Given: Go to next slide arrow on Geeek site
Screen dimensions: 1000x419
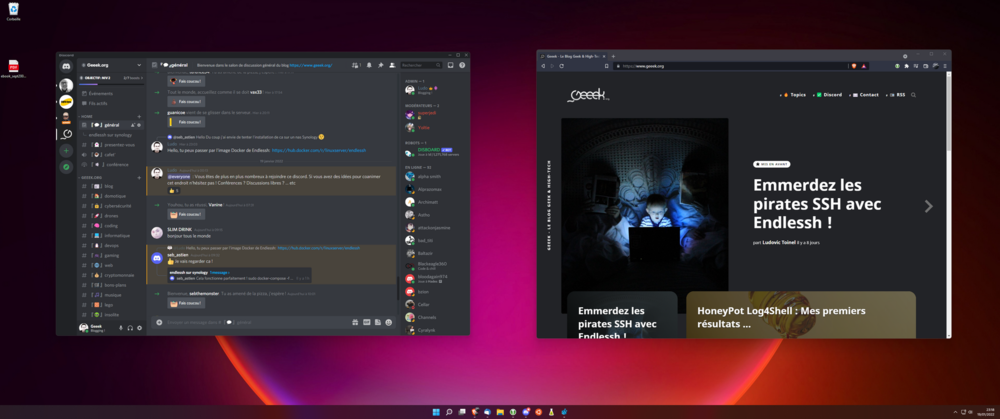Looking at the screenshot, I should pos(929,206).
